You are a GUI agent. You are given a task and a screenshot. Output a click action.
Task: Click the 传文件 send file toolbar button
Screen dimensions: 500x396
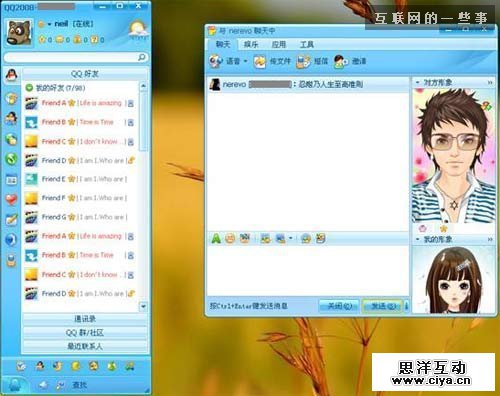[272, 61]
